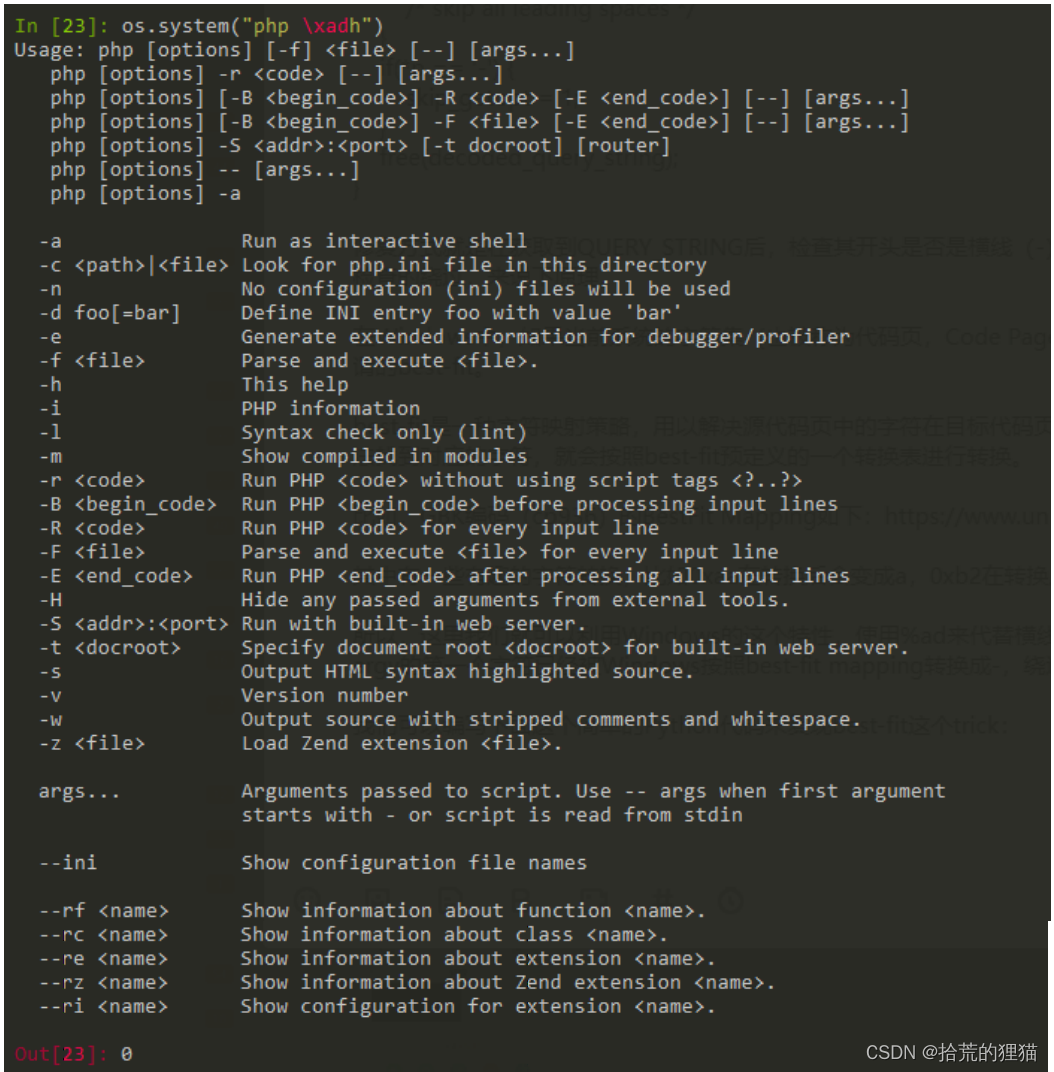Click the Out[23] output prompt

[x=61, y=1054]
